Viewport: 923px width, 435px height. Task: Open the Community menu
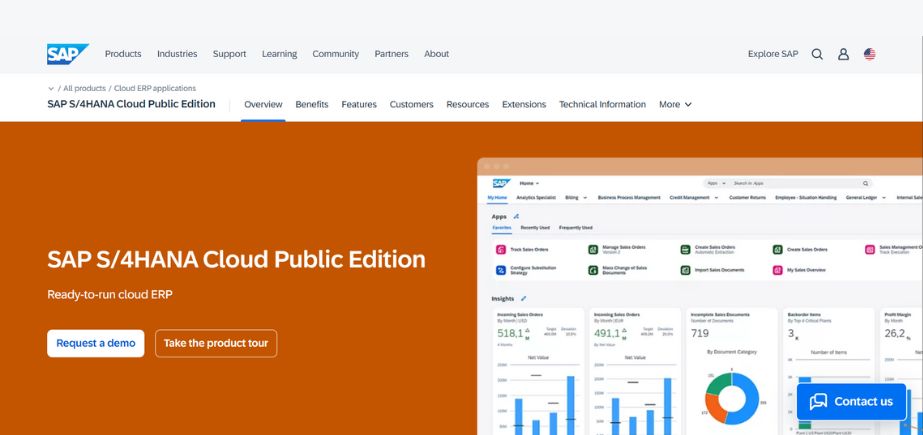click(336, 54)
